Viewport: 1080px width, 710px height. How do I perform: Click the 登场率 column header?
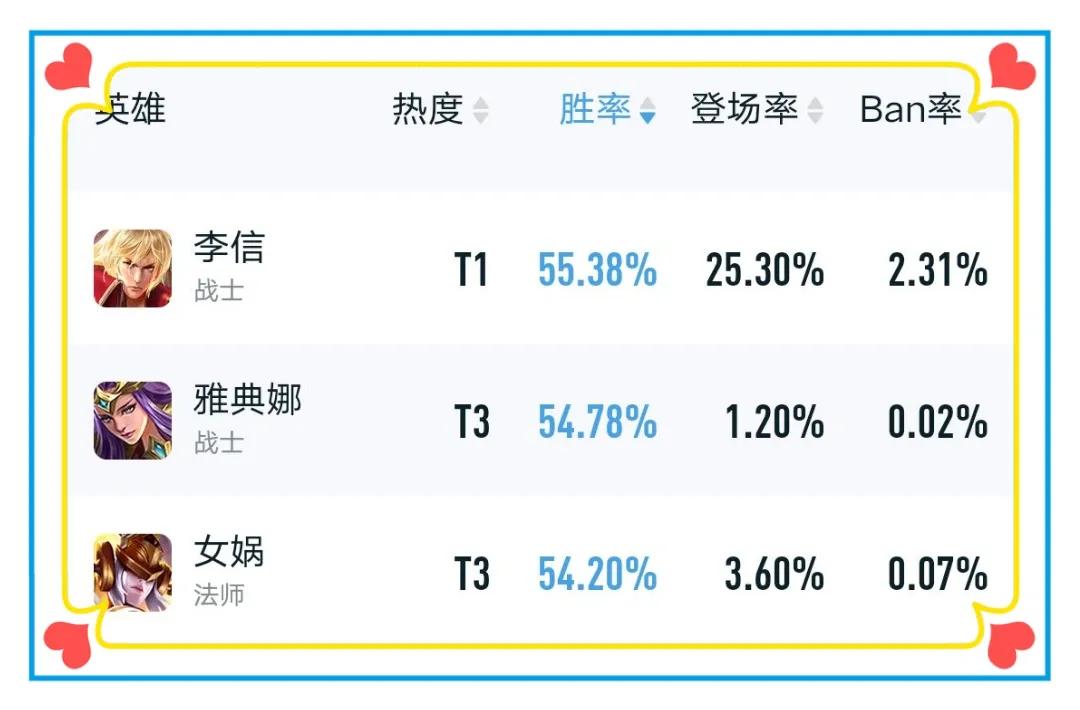(745, 109)
